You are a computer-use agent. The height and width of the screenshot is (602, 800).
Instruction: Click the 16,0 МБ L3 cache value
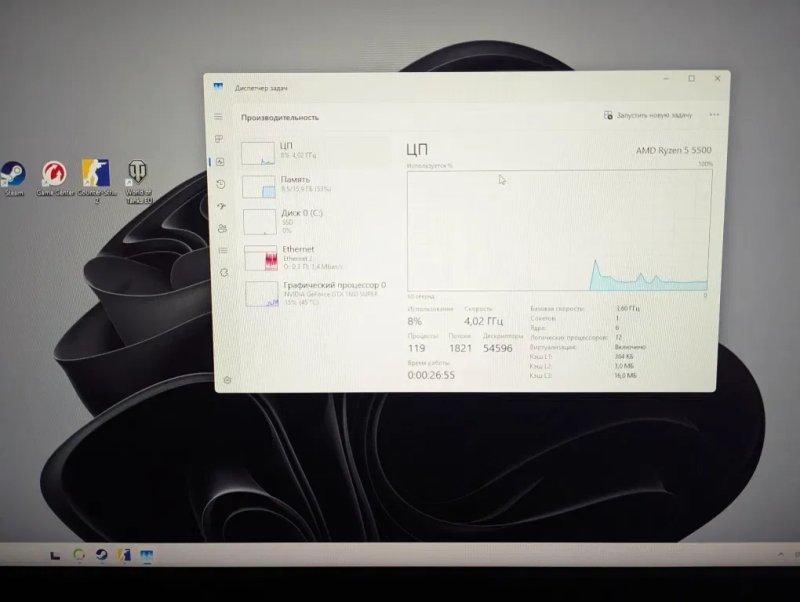tap(626, 375)
